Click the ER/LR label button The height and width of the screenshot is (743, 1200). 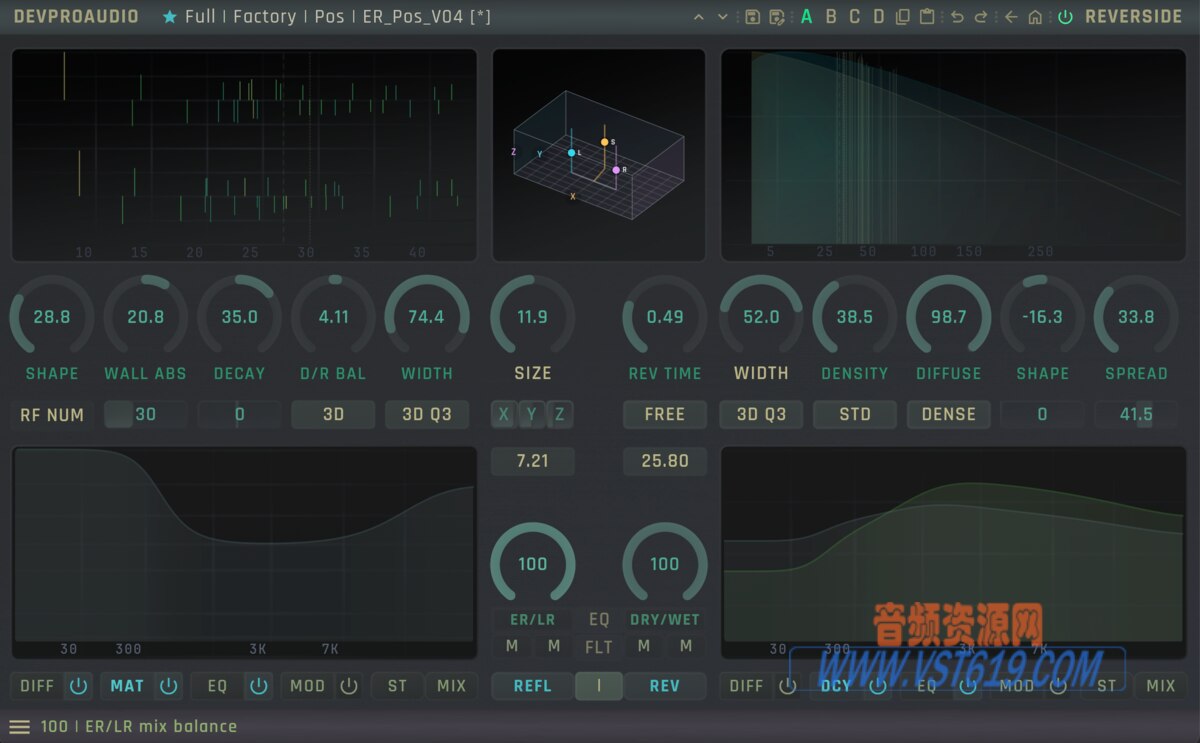point(533,620)
